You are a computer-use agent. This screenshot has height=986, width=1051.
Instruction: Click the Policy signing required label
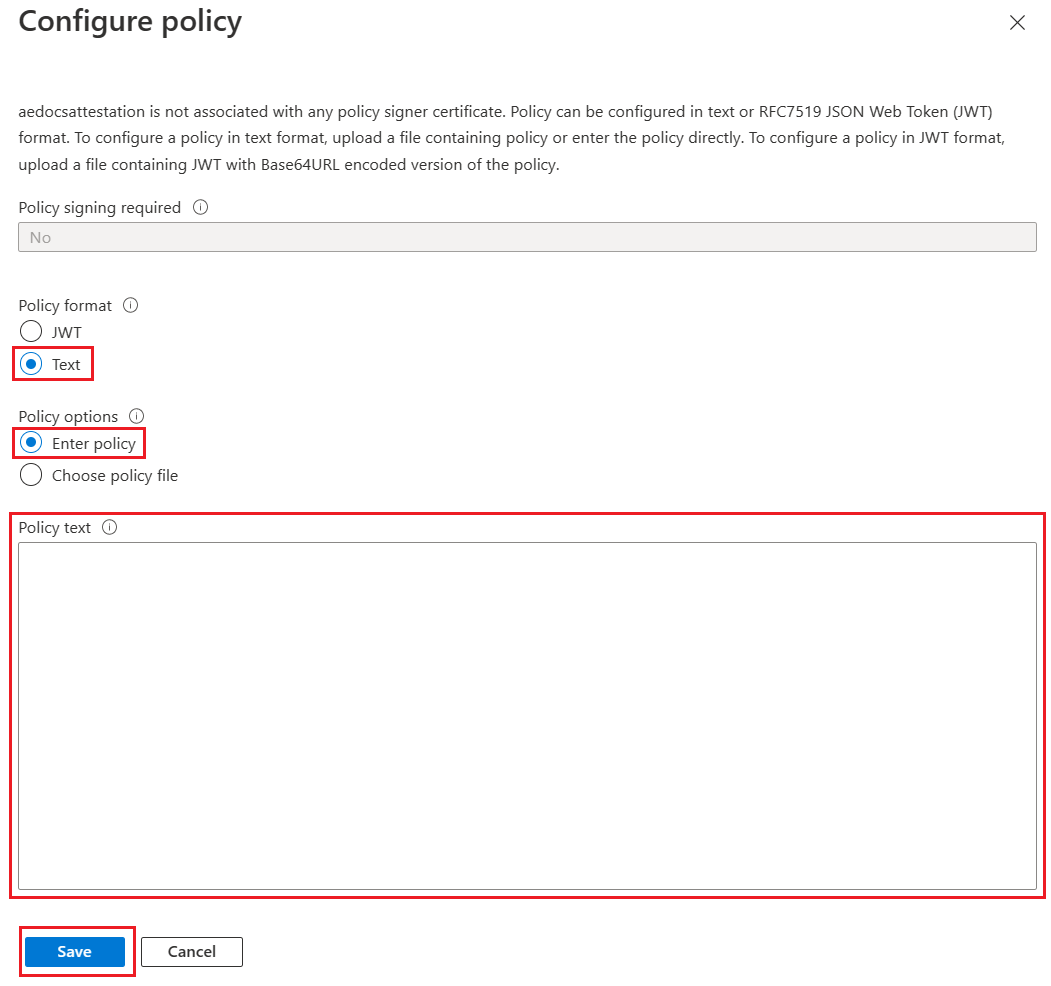coord(100,208)
